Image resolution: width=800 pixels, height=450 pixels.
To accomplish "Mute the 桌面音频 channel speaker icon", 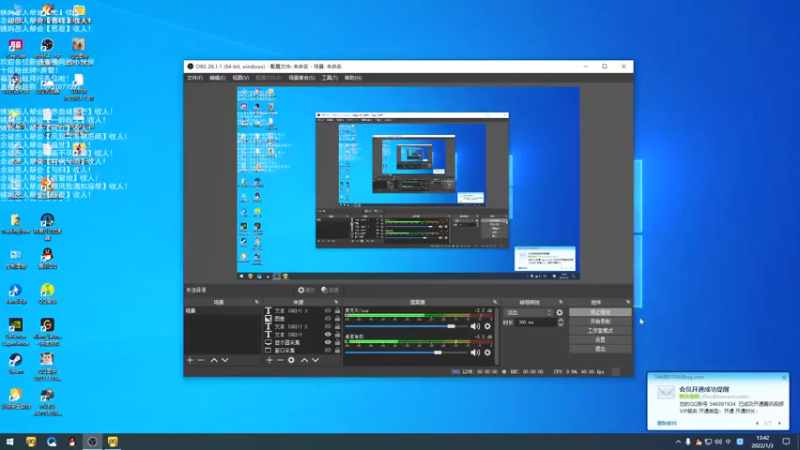I will click(x=475, y=353).
